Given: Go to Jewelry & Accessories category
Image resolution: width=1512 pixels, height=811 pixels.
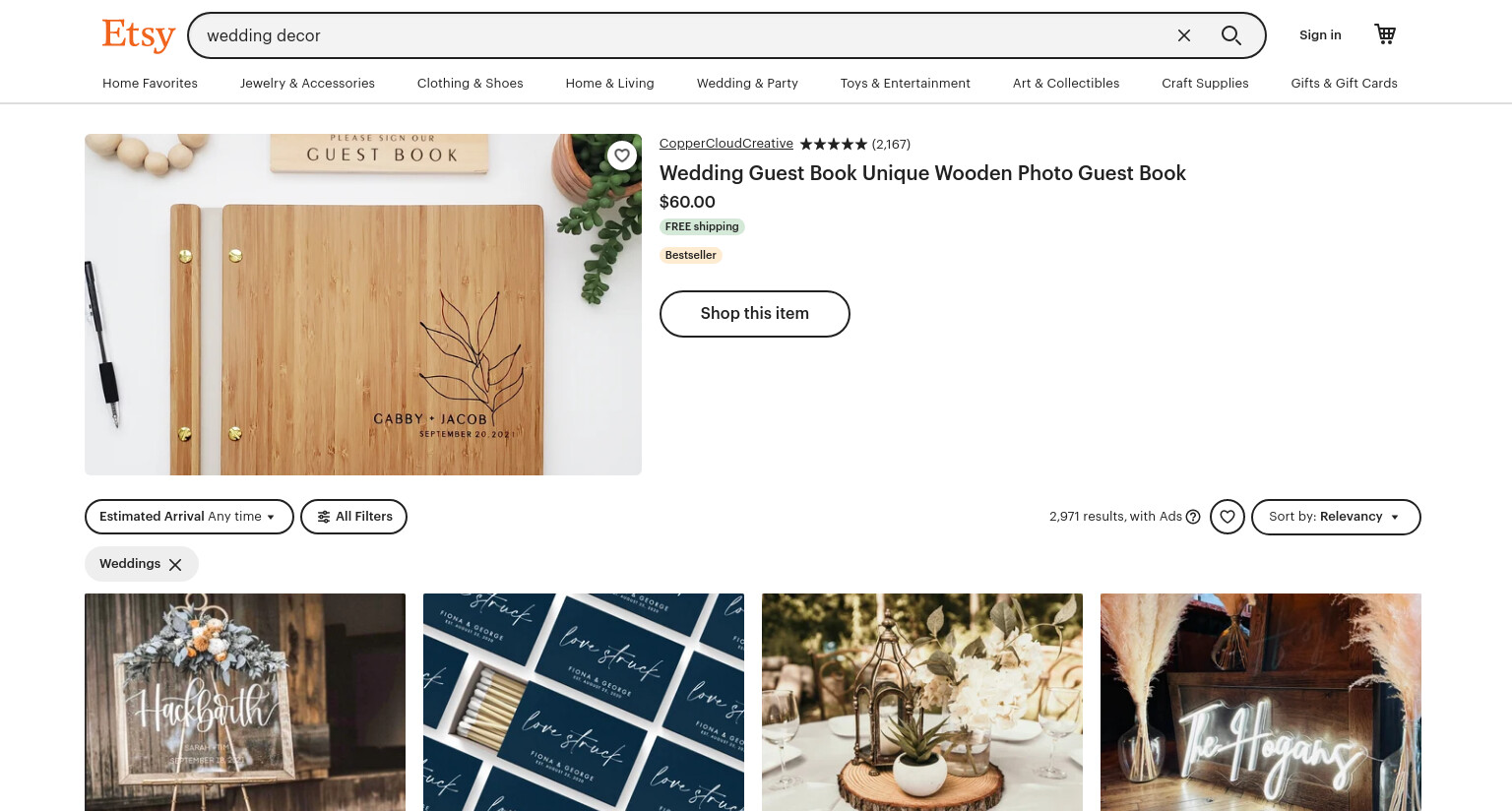Looking at the screenshot, I should pos(307,83).
